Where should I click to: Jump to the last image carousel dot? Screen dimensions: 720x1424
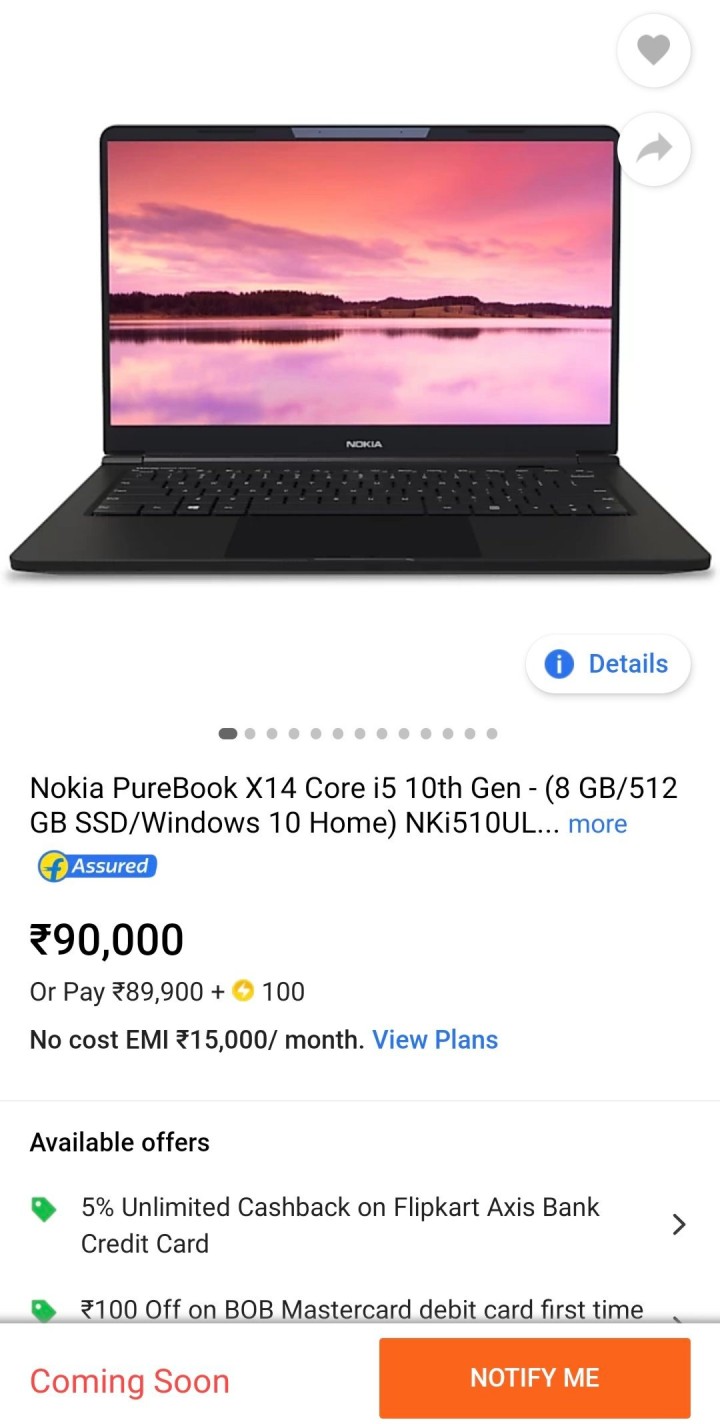pyautogui.click(x=492, y=733)
